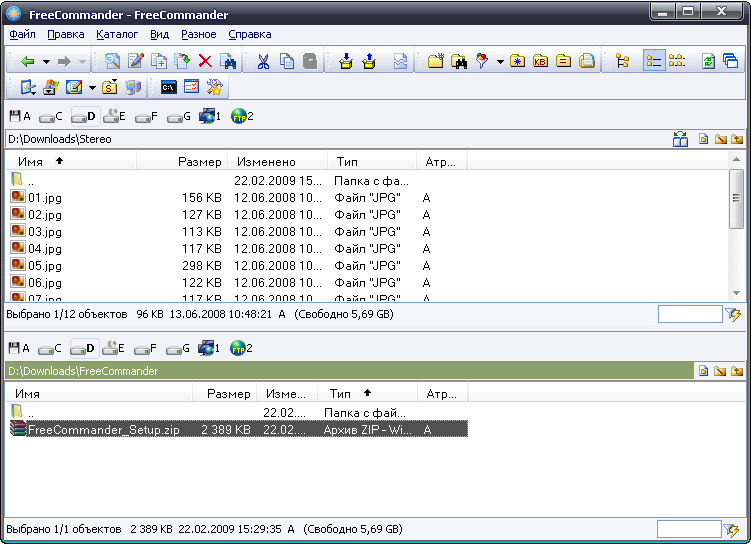Print file list with the printer icon
This screenshot has width=751, height=544.
(x=587, y=61)
